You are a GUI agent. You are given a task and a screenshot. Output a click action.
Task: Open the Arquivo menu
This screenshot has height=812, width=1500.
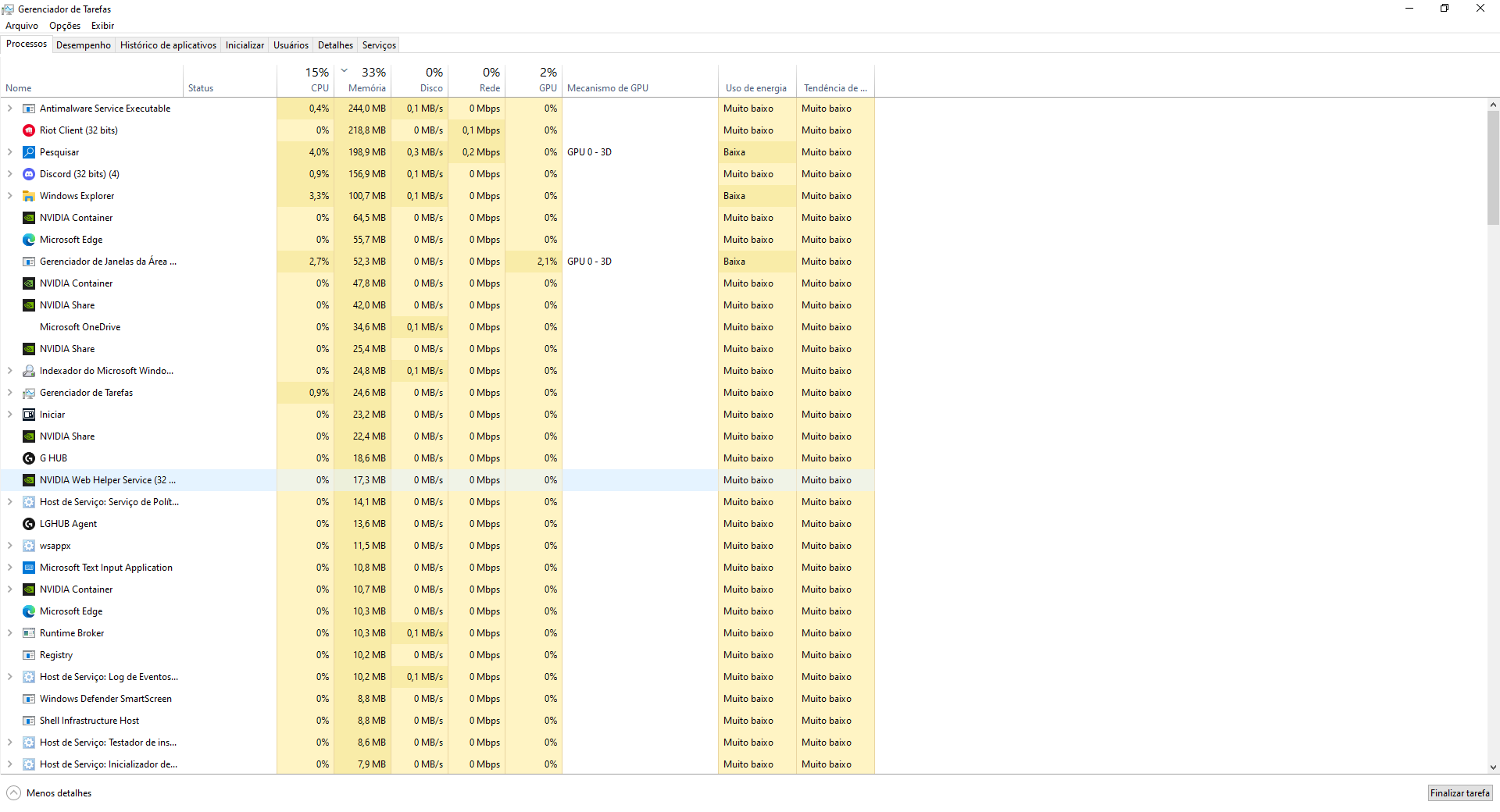pos(22,26)
